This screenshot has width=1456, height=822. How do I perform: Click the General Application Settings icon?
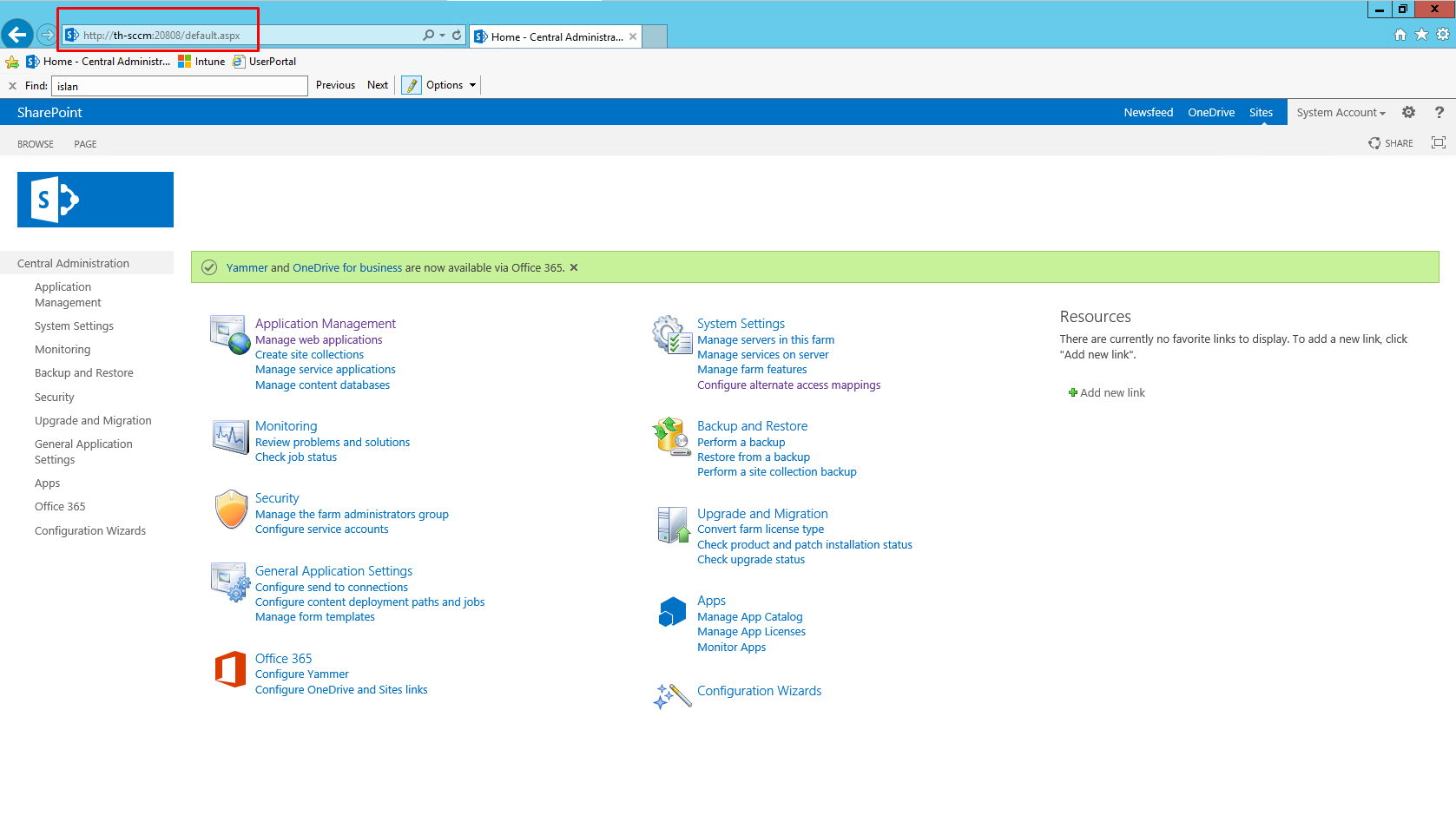tap(230, 582)
